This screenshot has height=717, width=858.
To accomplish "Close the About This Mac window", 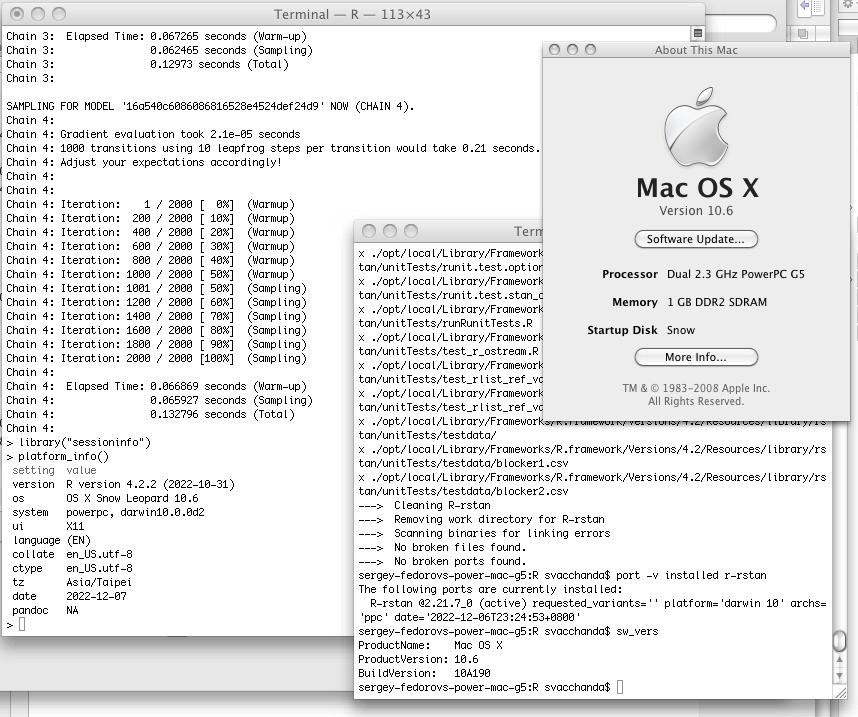I will [554, 50].
